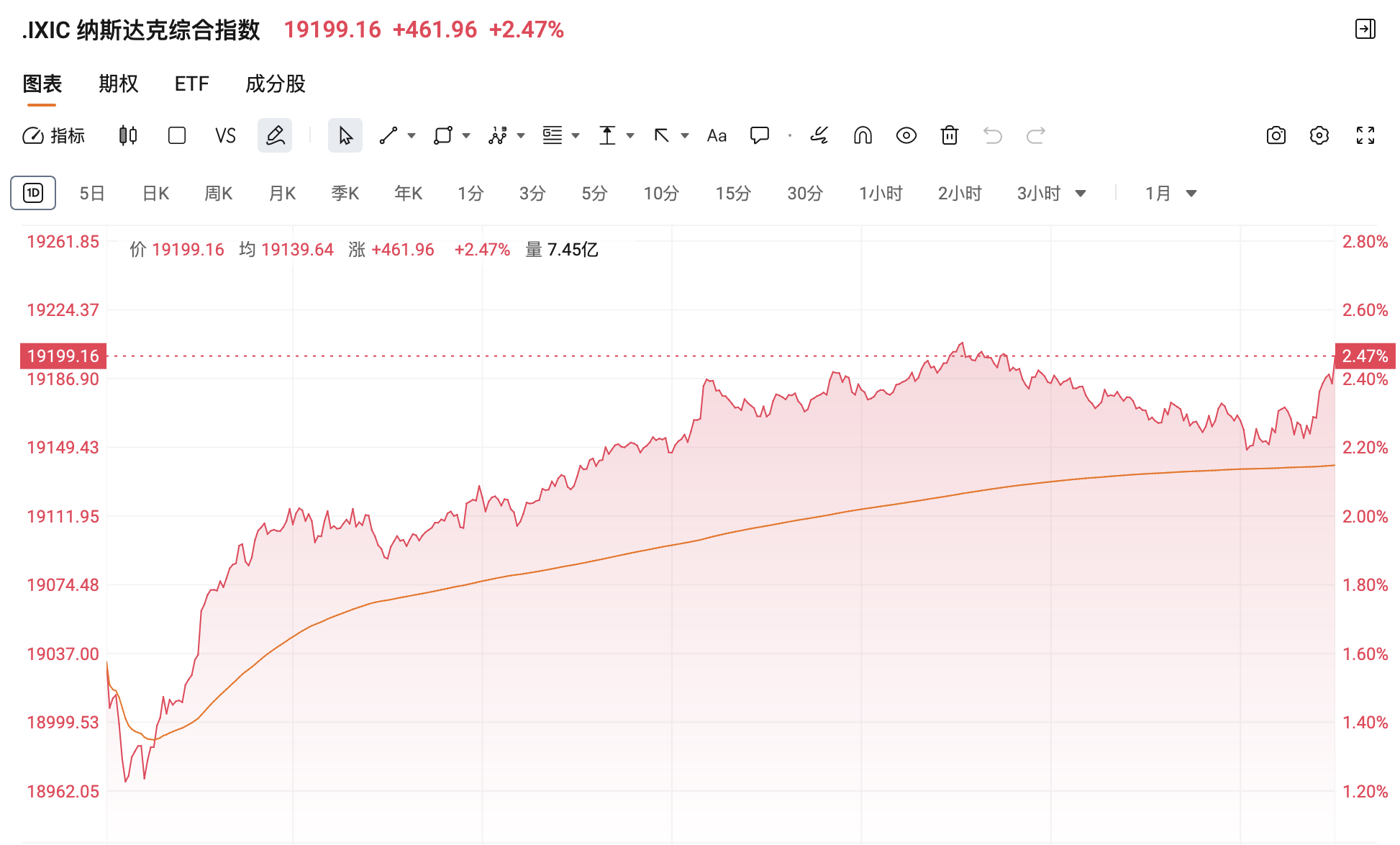The width and height of the screenshot is (1400, 845).
Task: Delete drawings with the trash icon
Action: point(950,135)
